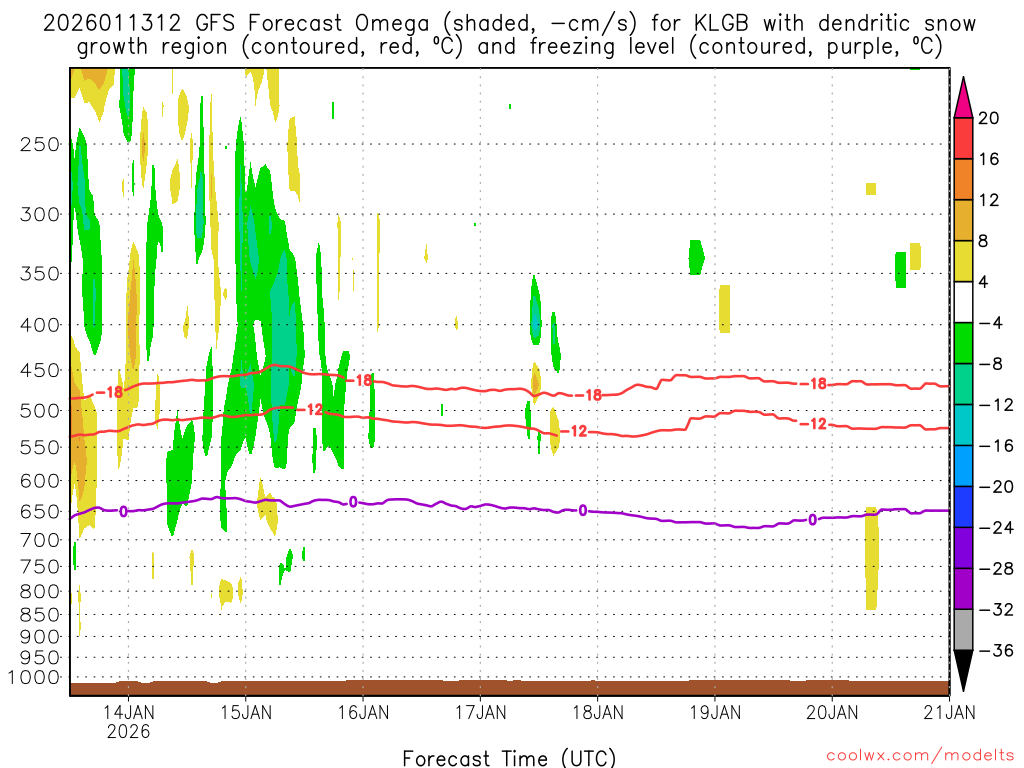Click the gray swatch between -32 and -36

coord(963,630)
